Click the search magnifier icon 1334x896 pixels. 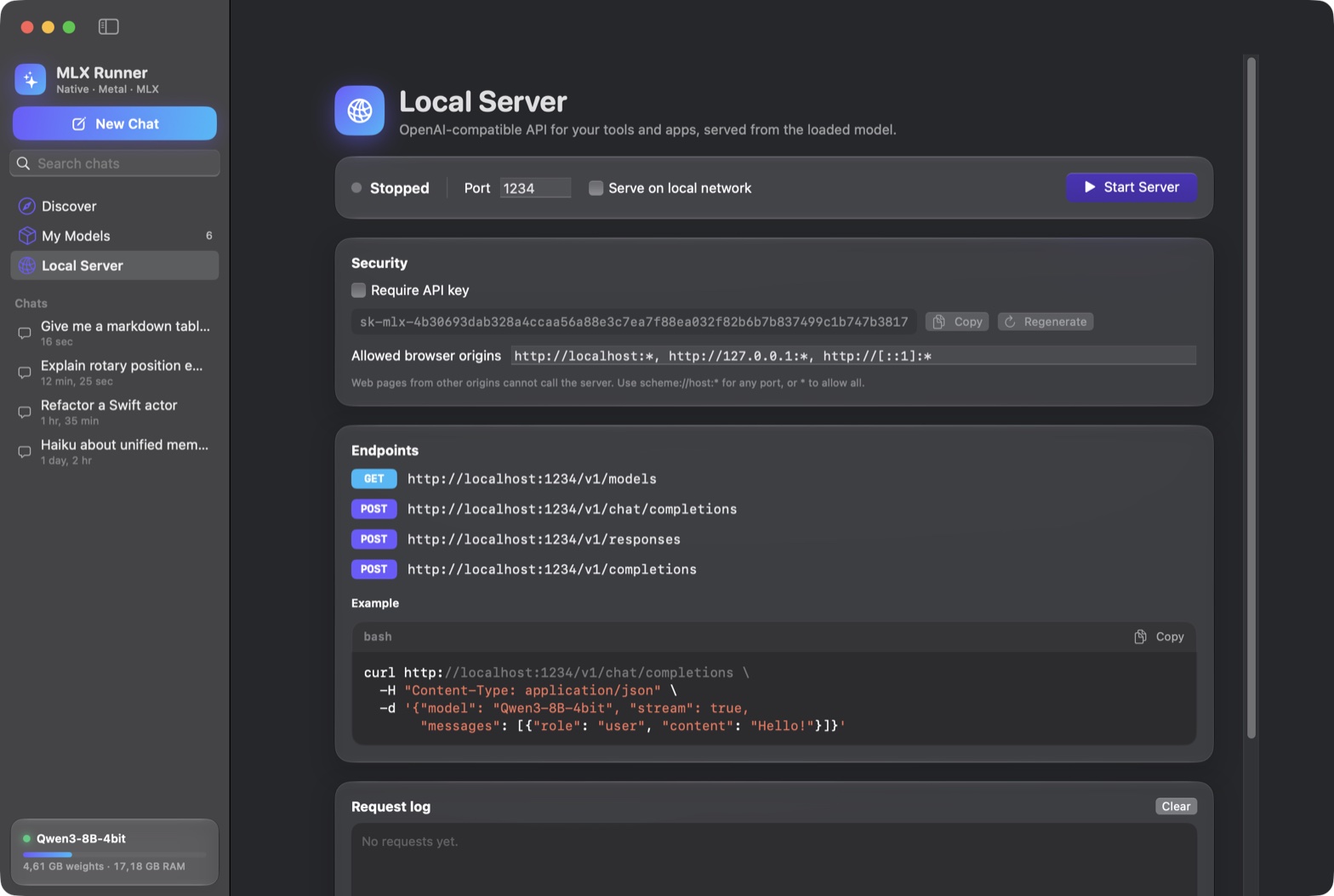point(24,163)
